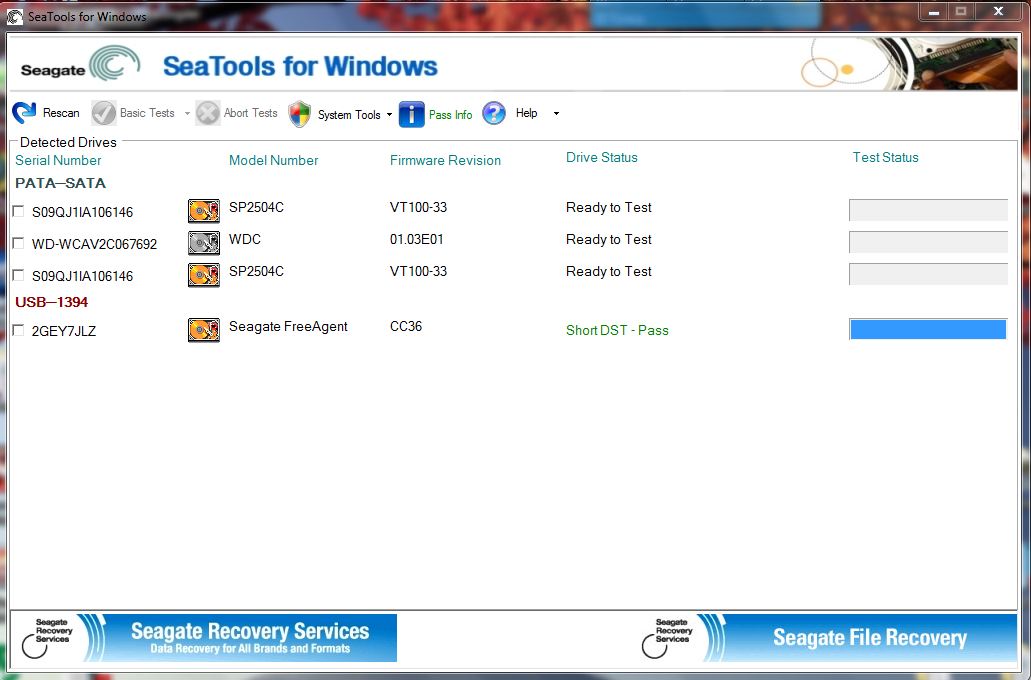
Task: Click the System Tools shield icon
Action: click(x=299, y=114)
